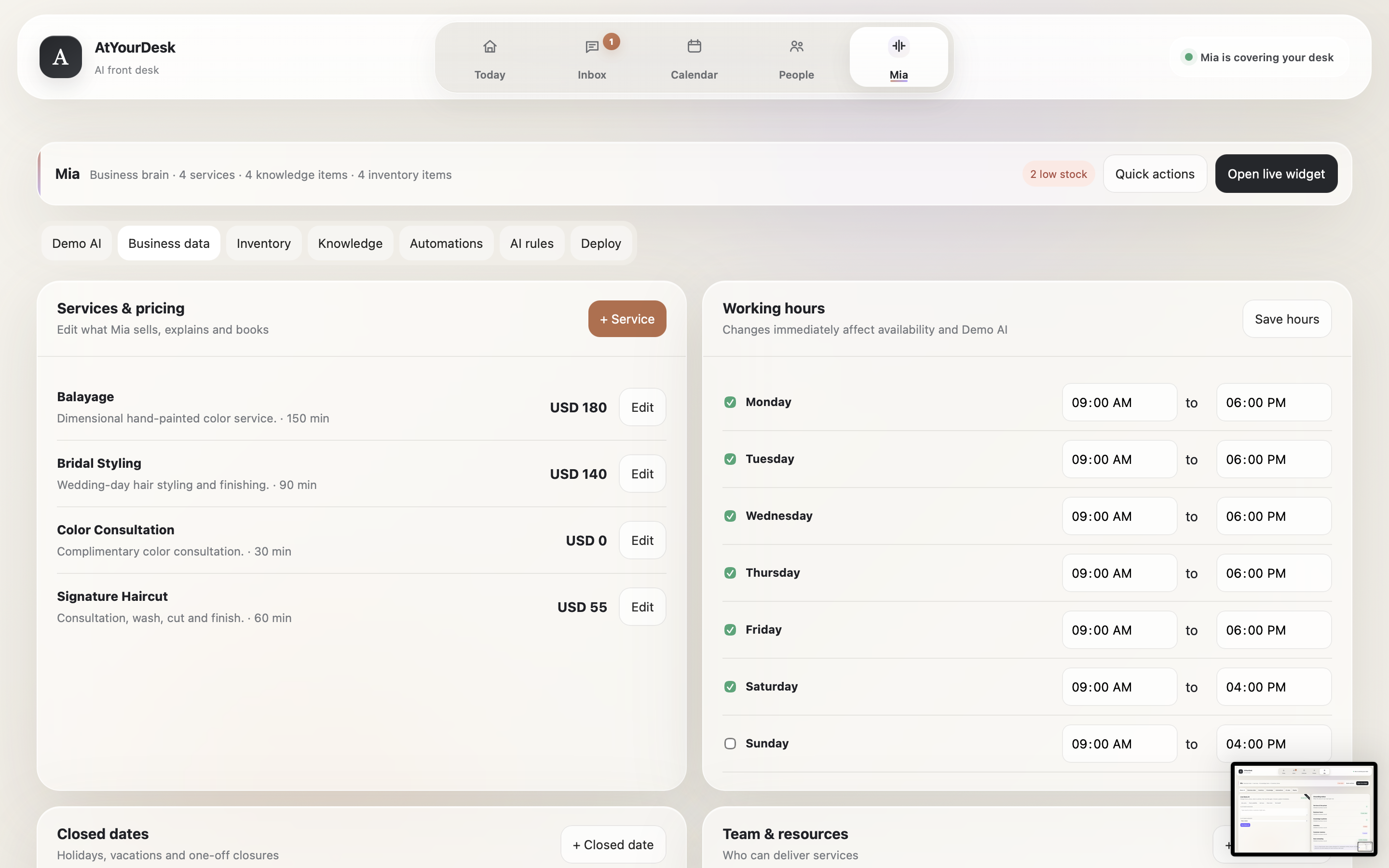This screenshot has height=868, width=1389.
Task: Edit the Color Consultation service
Action: point(642,540)
